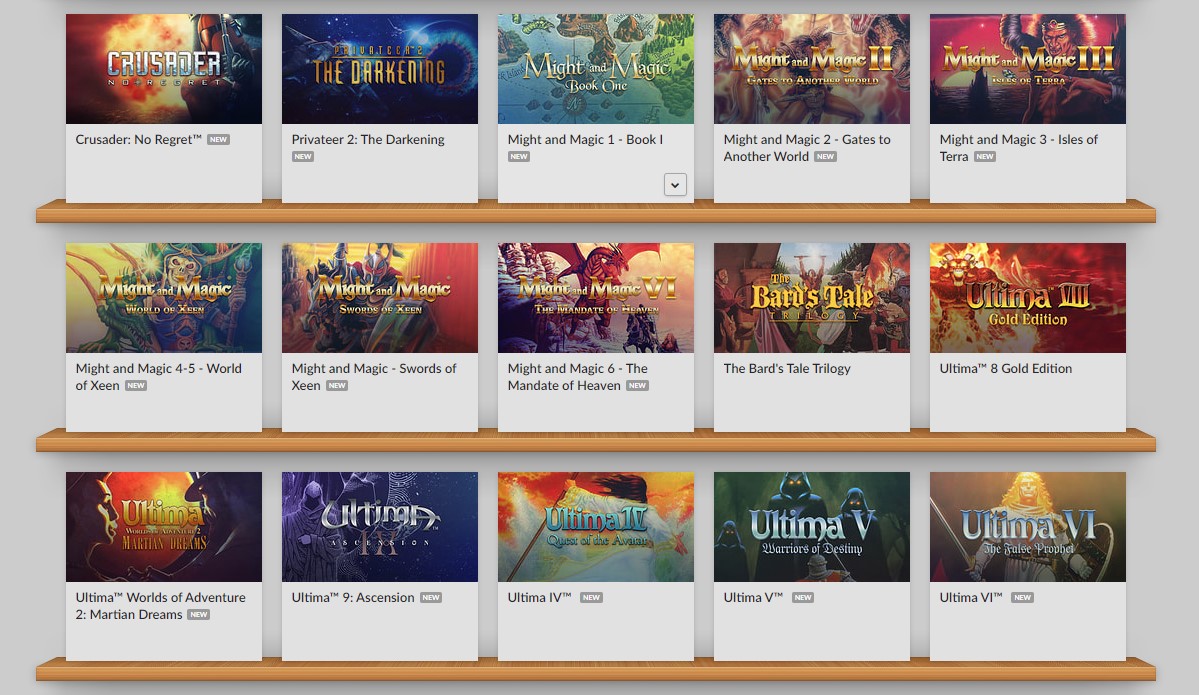Image resolution: width=1199 pixels, height=695 pixels.
Task: Select Ultima VI False Prophet cover
Action: (1028, 527)
